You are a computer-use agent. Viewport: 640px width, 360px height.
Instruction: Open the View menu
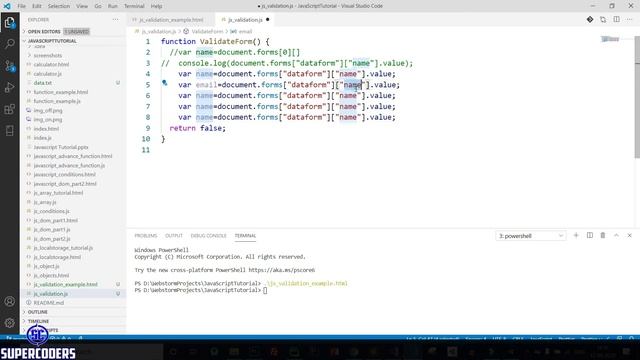point(82,6)
